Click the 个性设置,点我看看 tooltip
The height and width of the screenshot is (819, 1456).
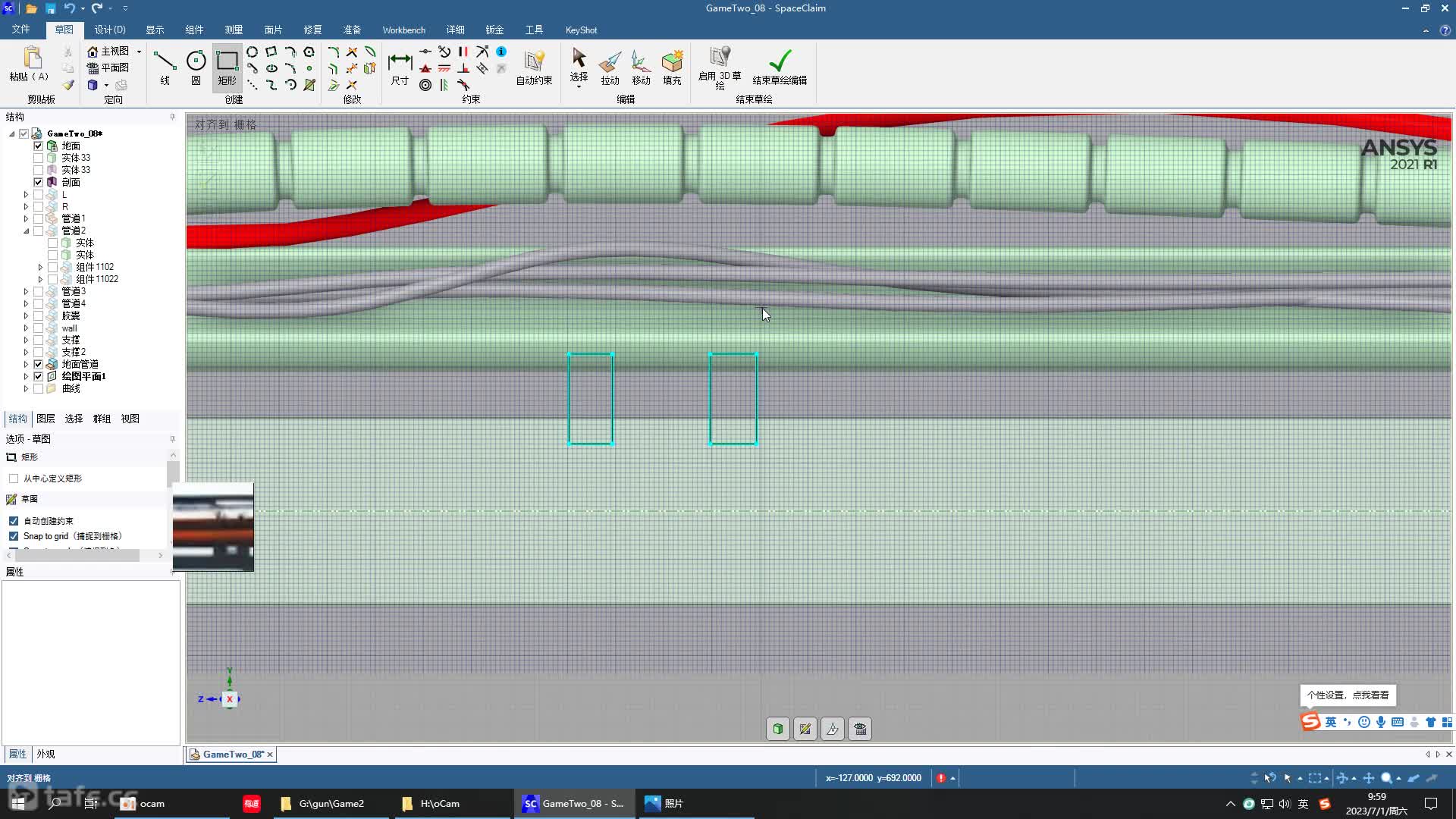pos(1348,695)
